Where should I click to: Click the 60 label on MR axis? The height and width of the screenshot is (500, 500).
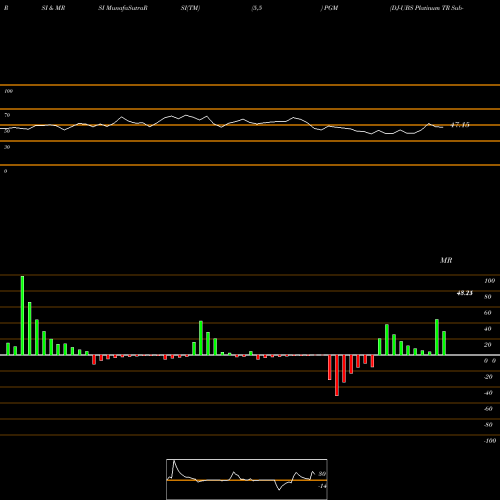click(x=488, y=313)
